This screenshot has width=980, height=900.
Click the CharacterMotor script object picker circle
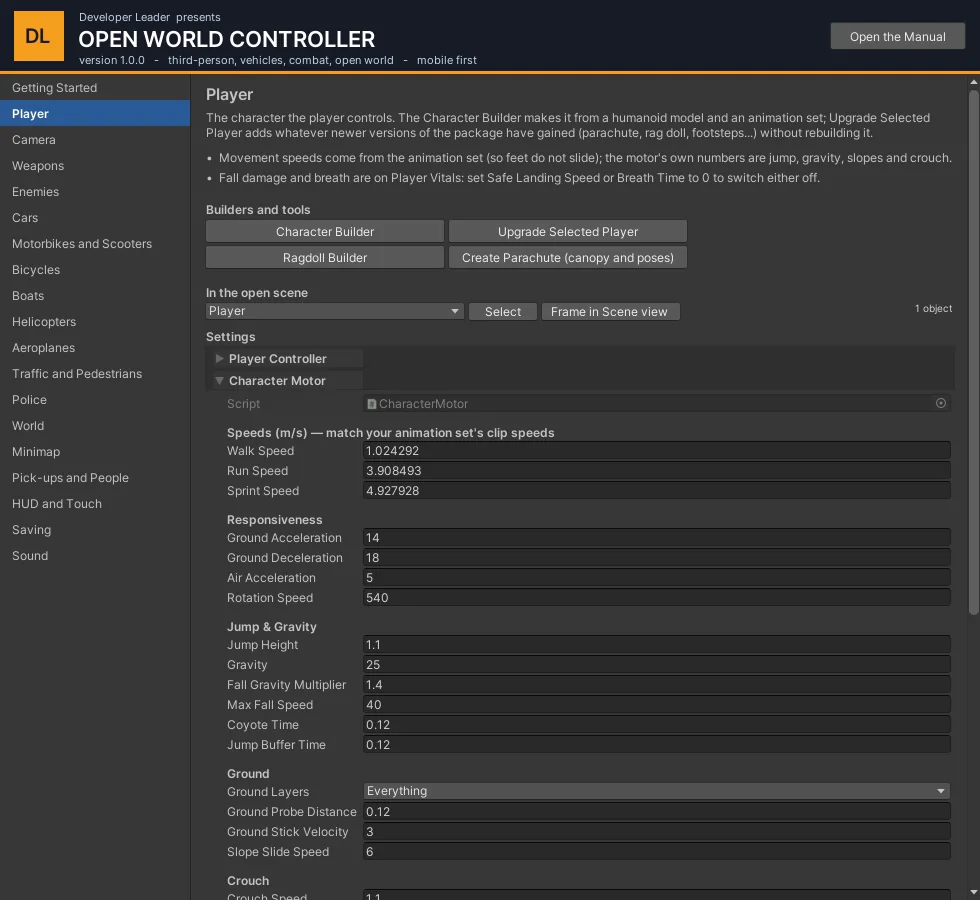(x=941, y=403)
